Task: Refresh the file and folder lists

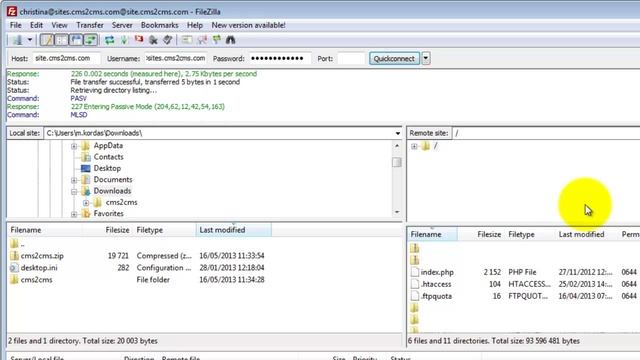Action: tap(109, 40)
